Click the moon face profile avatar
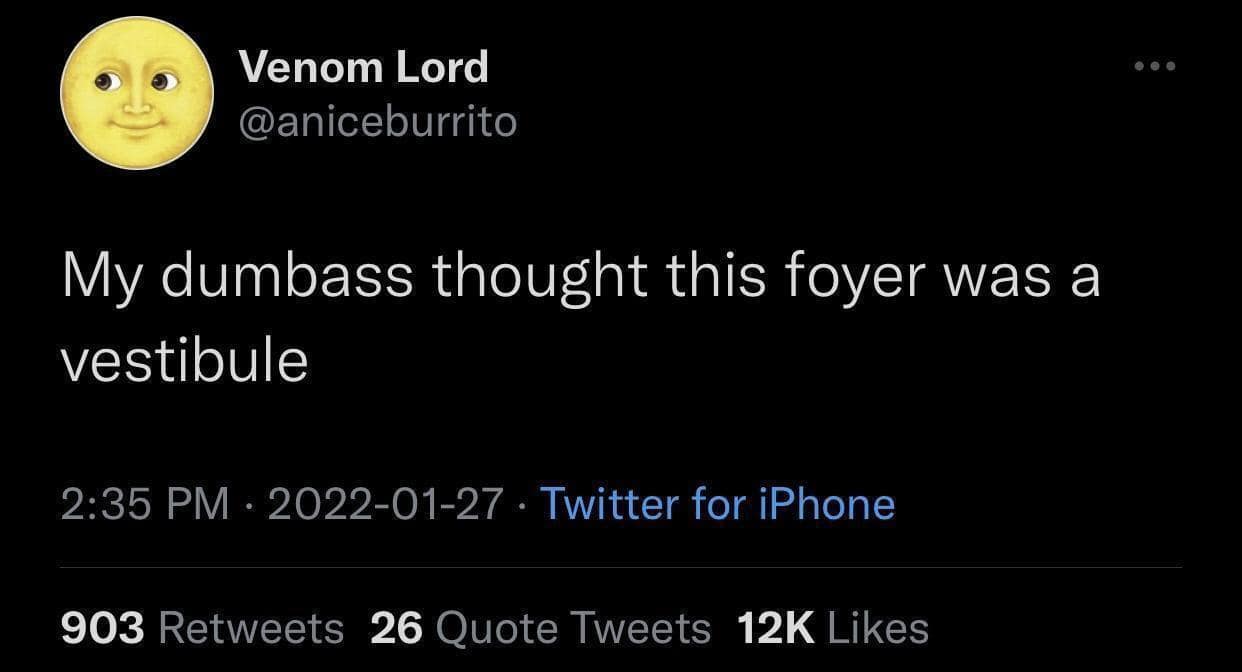1242x672 pixels. pos(138,92)
